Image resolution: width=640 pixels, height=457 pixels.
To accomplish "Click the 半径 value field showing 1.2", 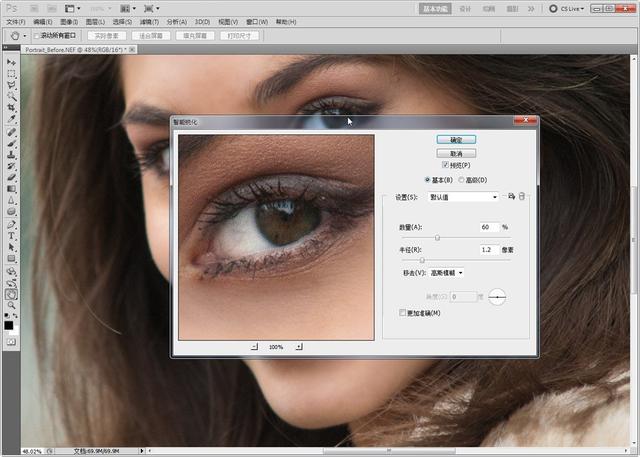I will (489, 250).
